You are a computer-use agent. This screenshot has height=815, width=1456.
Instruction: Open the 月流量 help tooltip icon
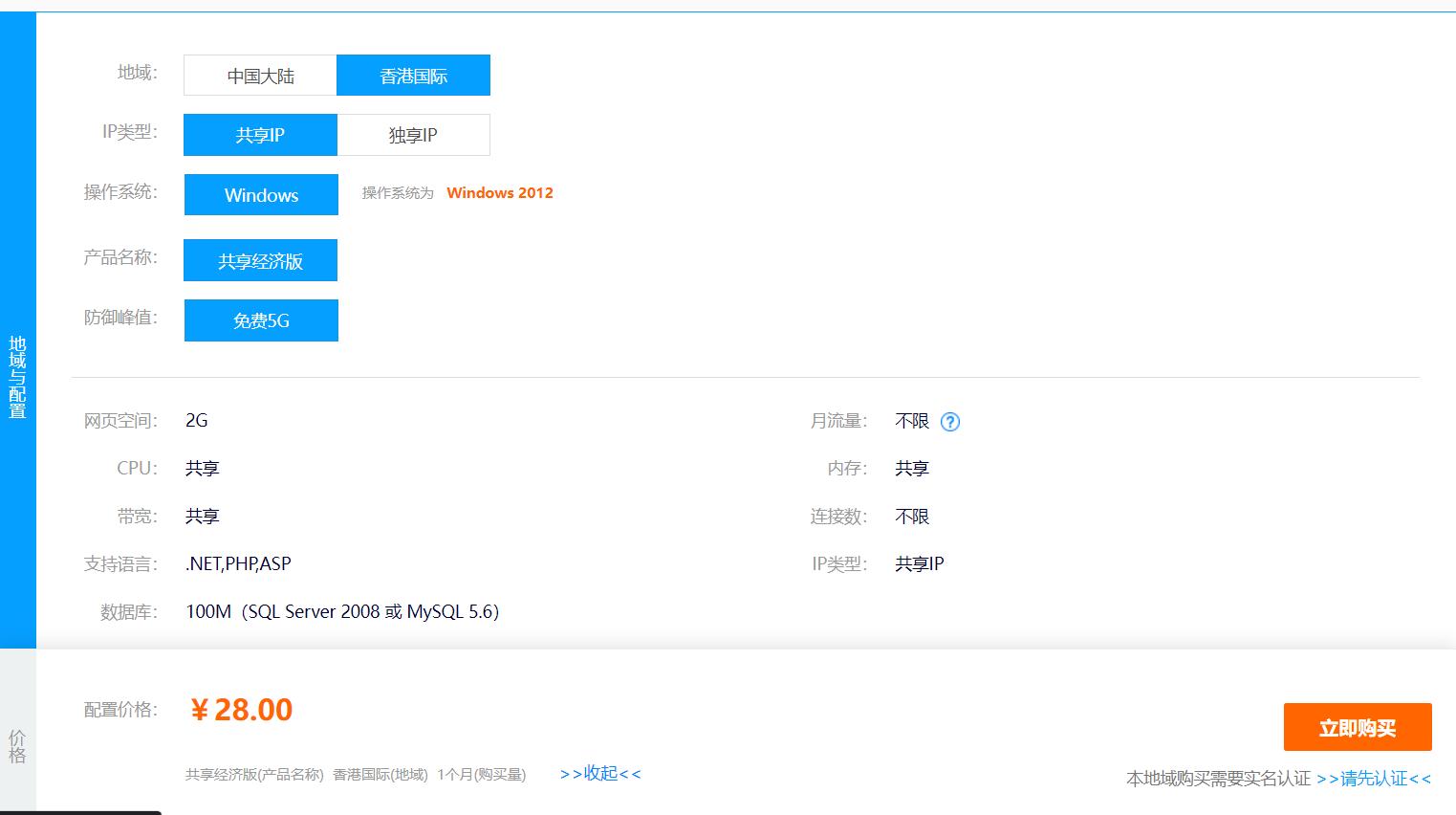(950, 421)
